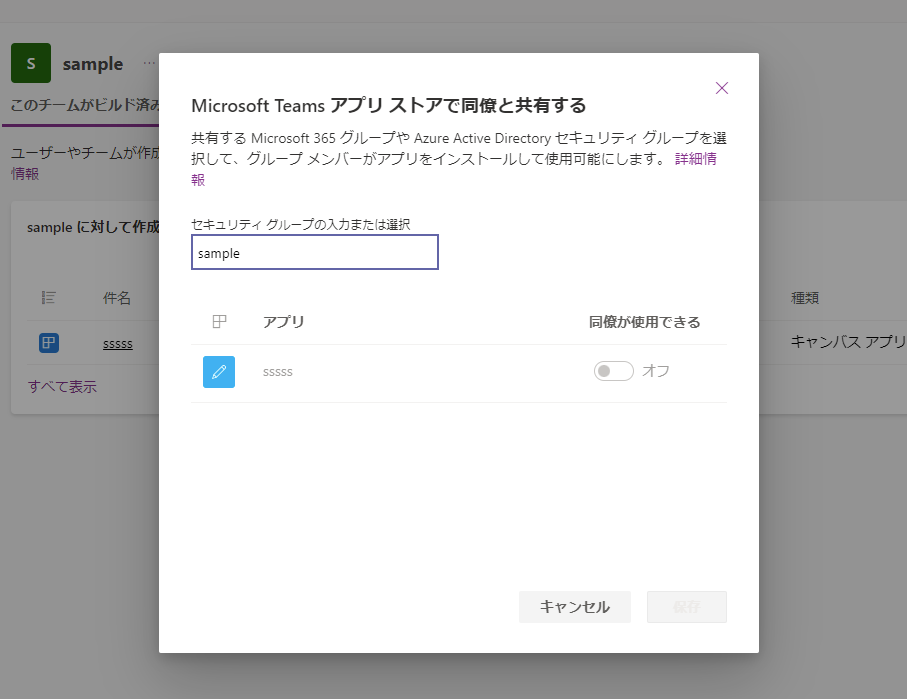The width and height of the screenshot is (907, 699).
Task: Open the 詳細情報 link in dialog
Action: [695, 159]
